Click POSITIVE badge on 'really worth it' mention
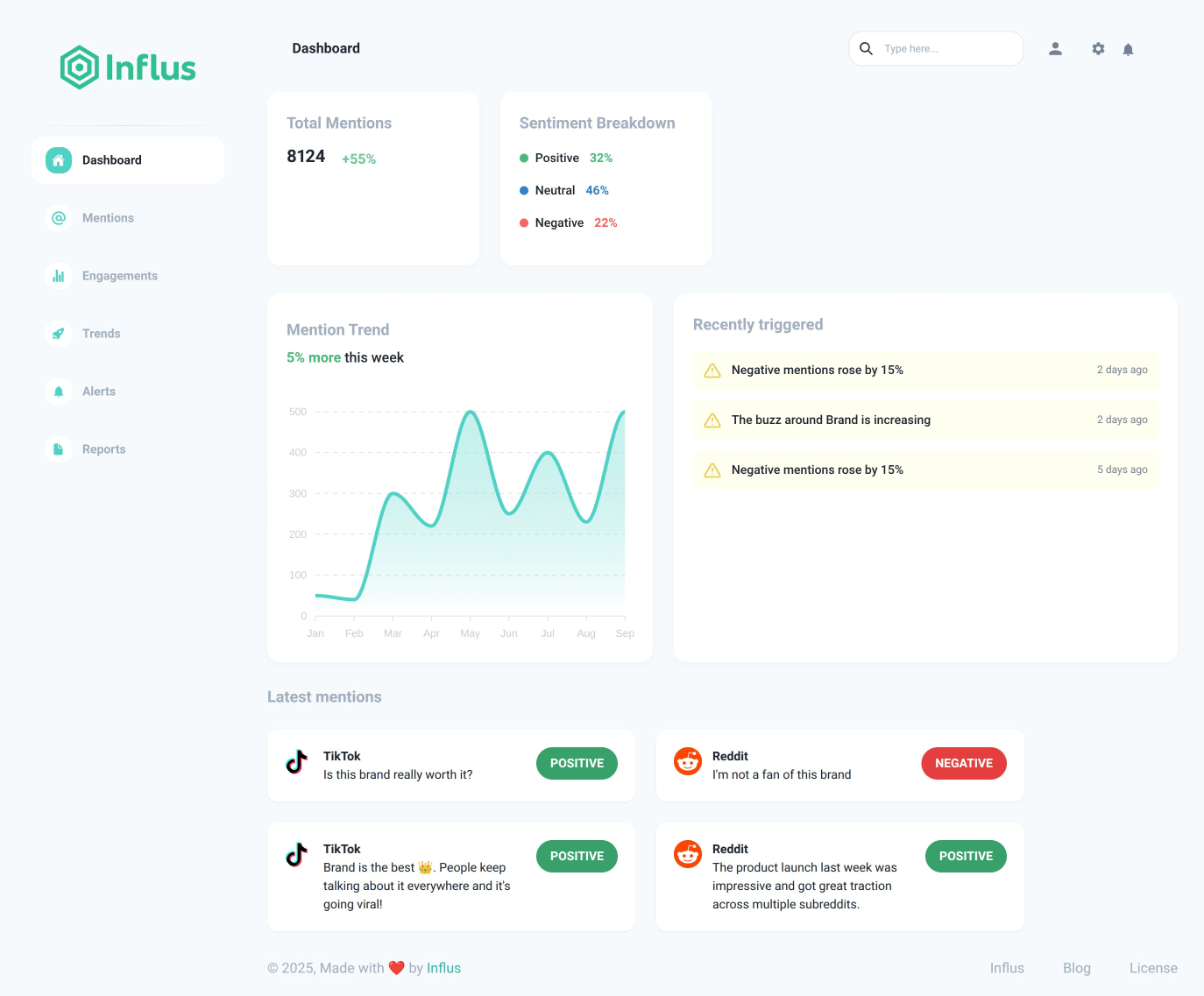This screenshot has height=996, width=1204. [577, 763]
